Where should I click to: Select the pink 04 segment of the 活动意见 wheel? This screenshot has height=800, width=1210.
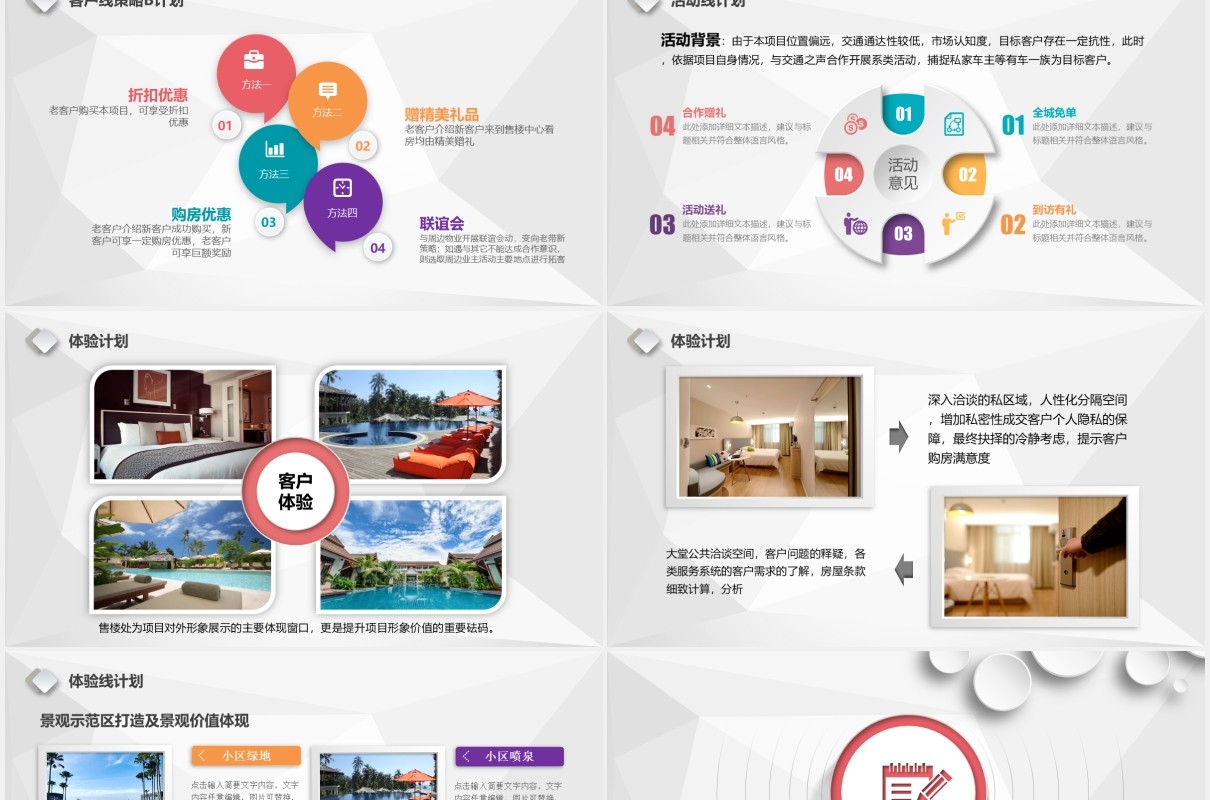click(843, 174)
